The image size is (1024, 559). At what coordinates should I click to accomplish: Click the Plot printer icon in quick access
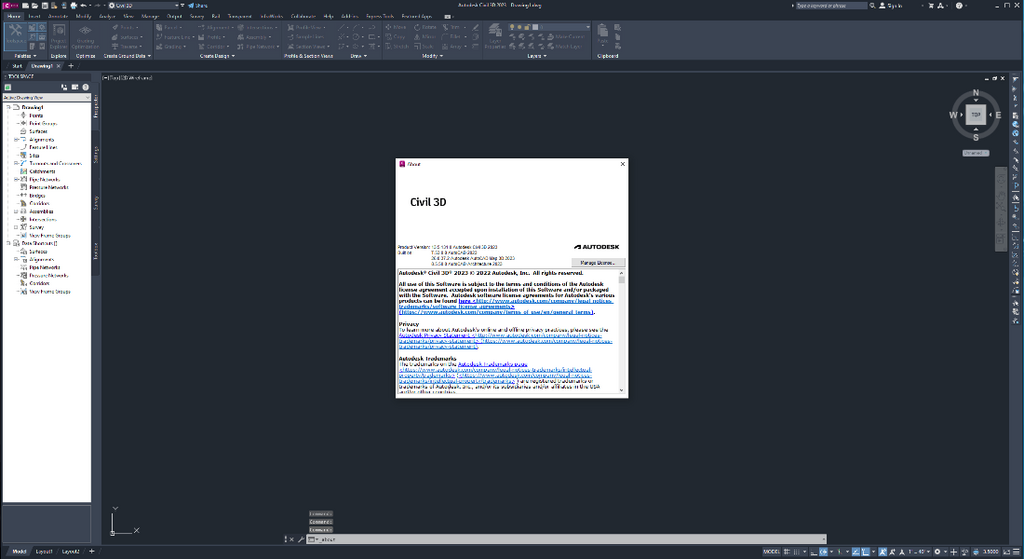click(x=74, y=5)
